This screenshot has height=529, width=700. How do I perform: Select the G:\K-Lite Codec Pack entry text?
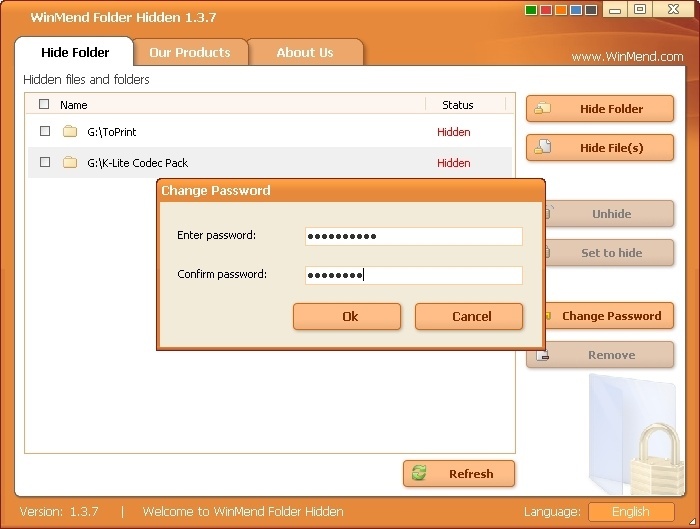tap(138, 163)
